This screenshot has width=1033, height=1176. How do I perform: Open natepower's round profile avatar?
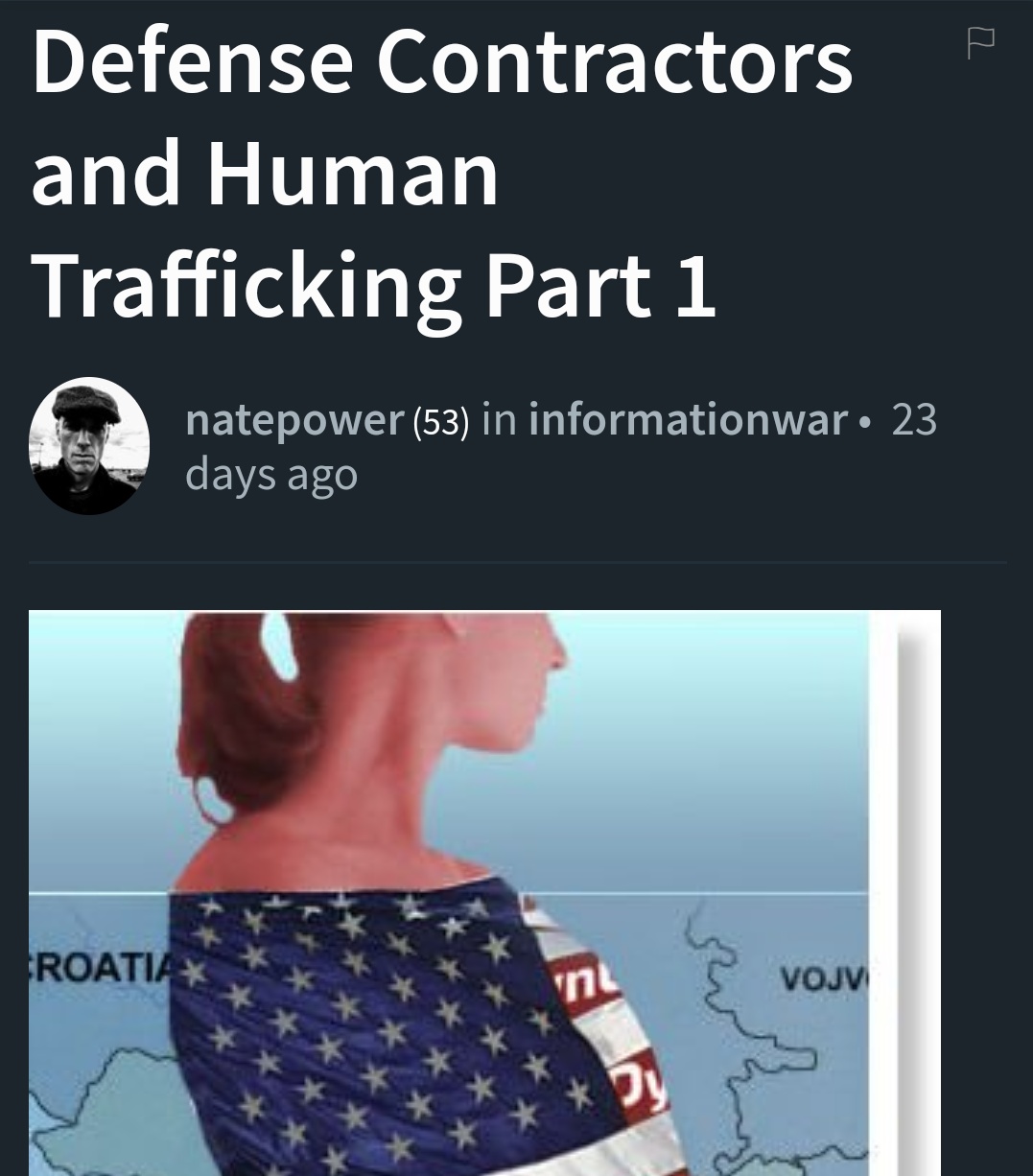[89, 446]
